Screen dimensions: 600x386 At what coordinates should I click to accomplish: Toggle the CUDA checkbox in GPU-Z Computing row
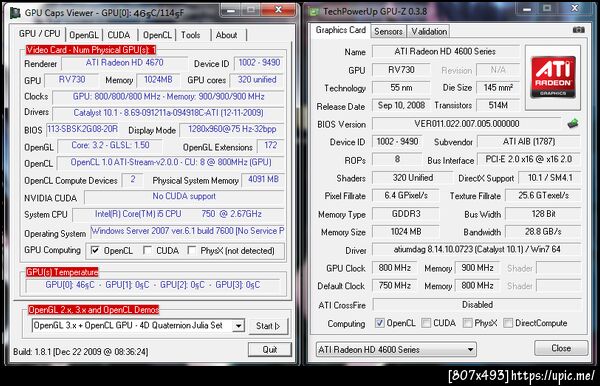426,323
